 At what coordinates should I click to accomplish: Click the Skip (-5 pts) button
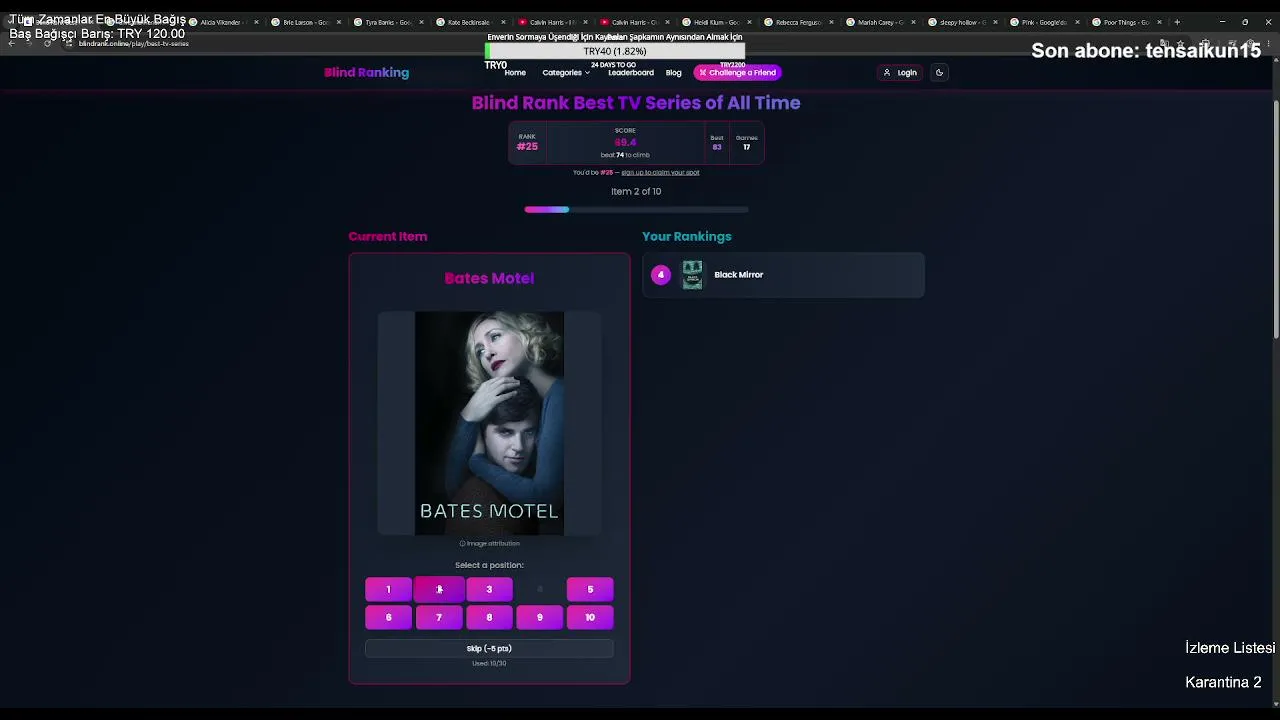489,648
